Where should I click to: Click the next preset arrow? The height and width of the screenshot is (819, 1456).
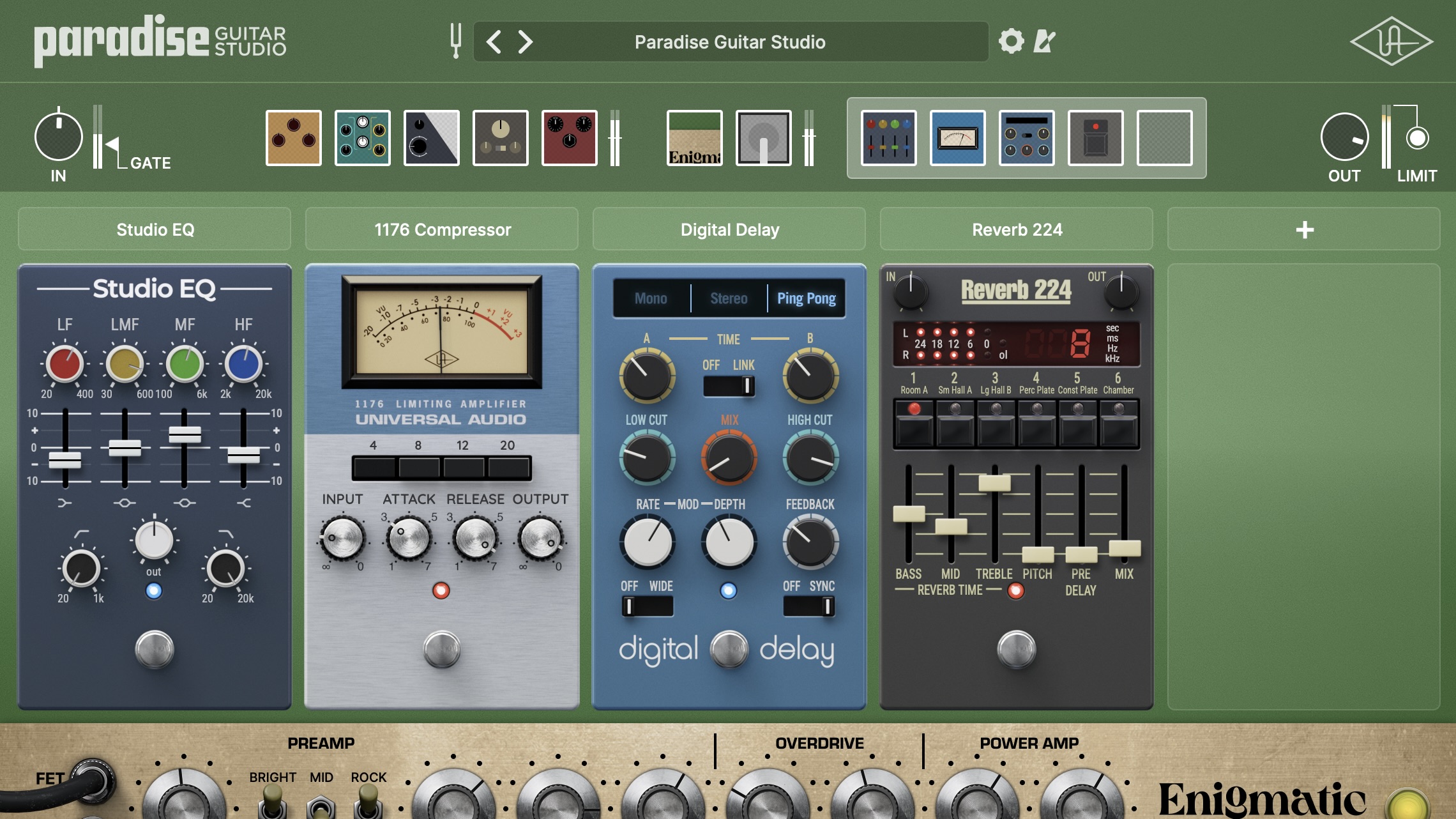526,41
